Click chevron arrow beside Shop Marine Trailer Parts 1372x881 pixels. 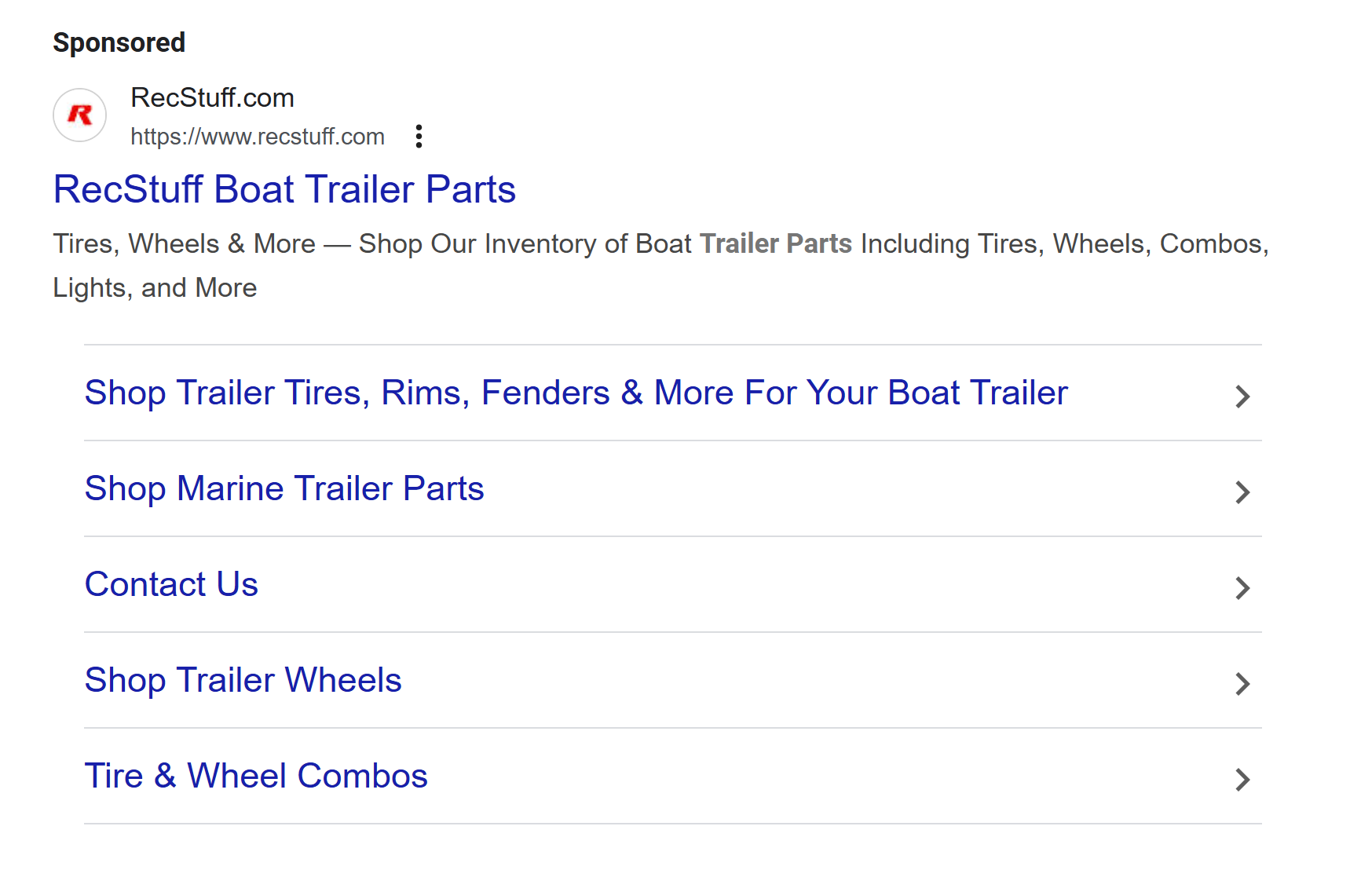(1242, 492)
